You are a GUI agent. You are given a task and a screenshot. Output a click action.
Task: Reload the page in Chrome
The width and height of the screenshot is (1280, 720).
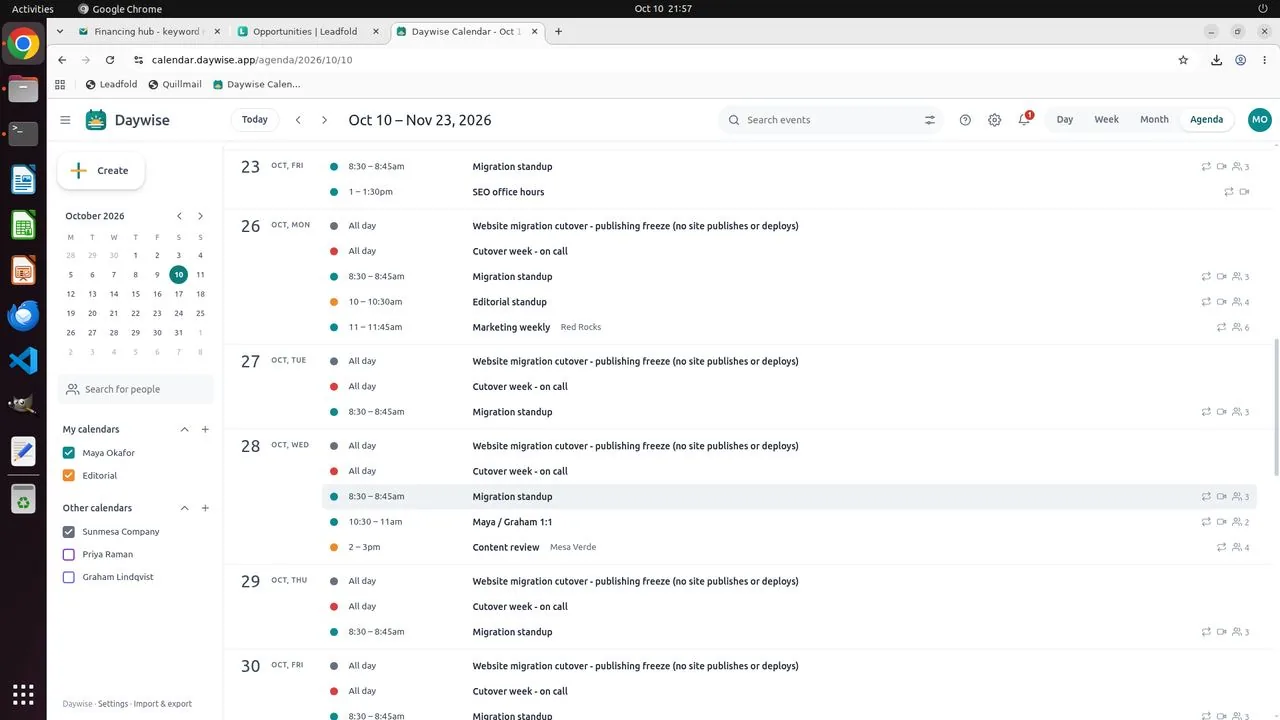[x=110, y=60]
